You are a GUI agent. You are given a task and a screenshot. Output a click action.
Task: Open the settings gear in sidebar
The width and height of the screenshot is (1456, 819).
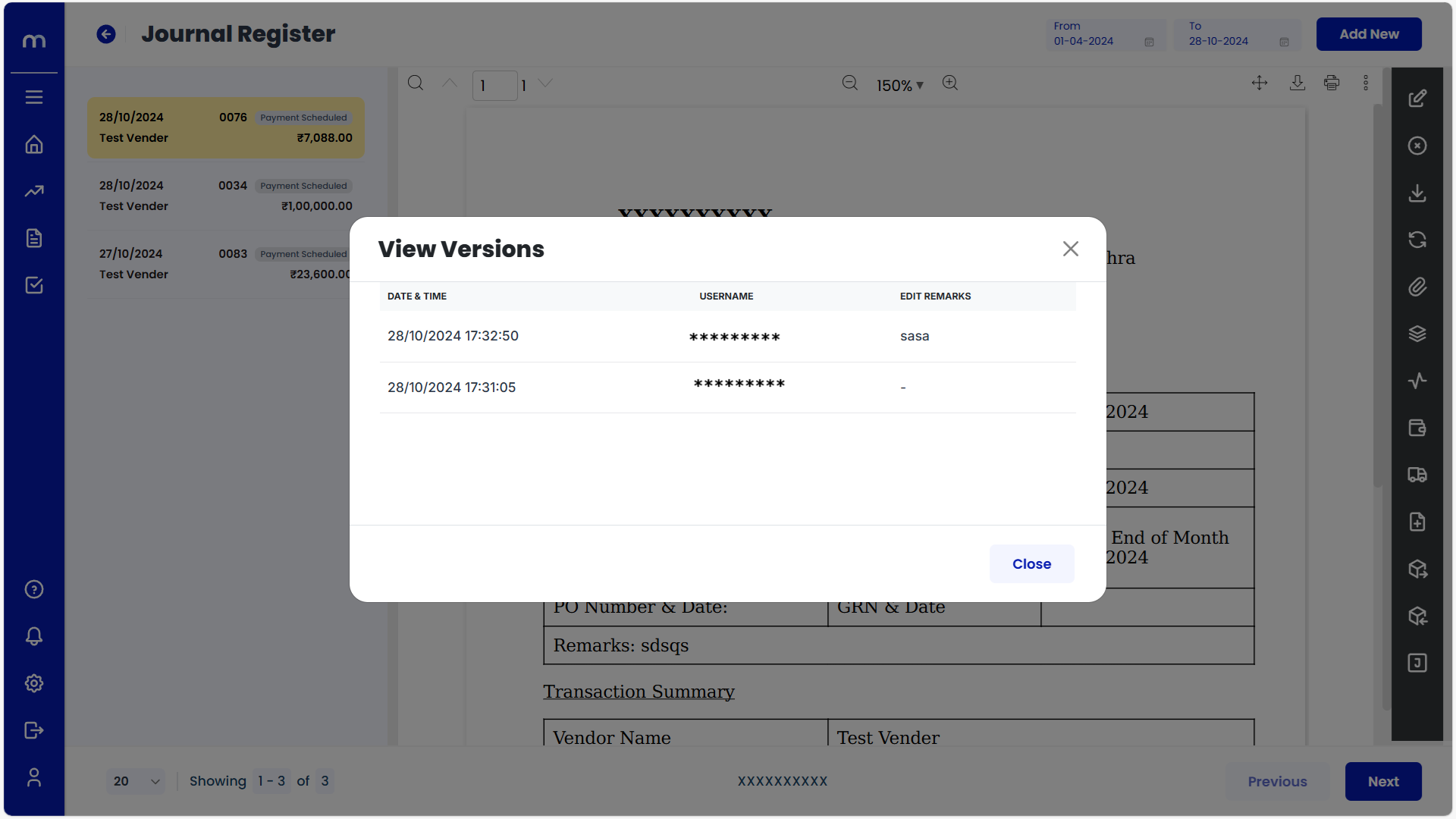pyautogui.click(x=34, y=683)
